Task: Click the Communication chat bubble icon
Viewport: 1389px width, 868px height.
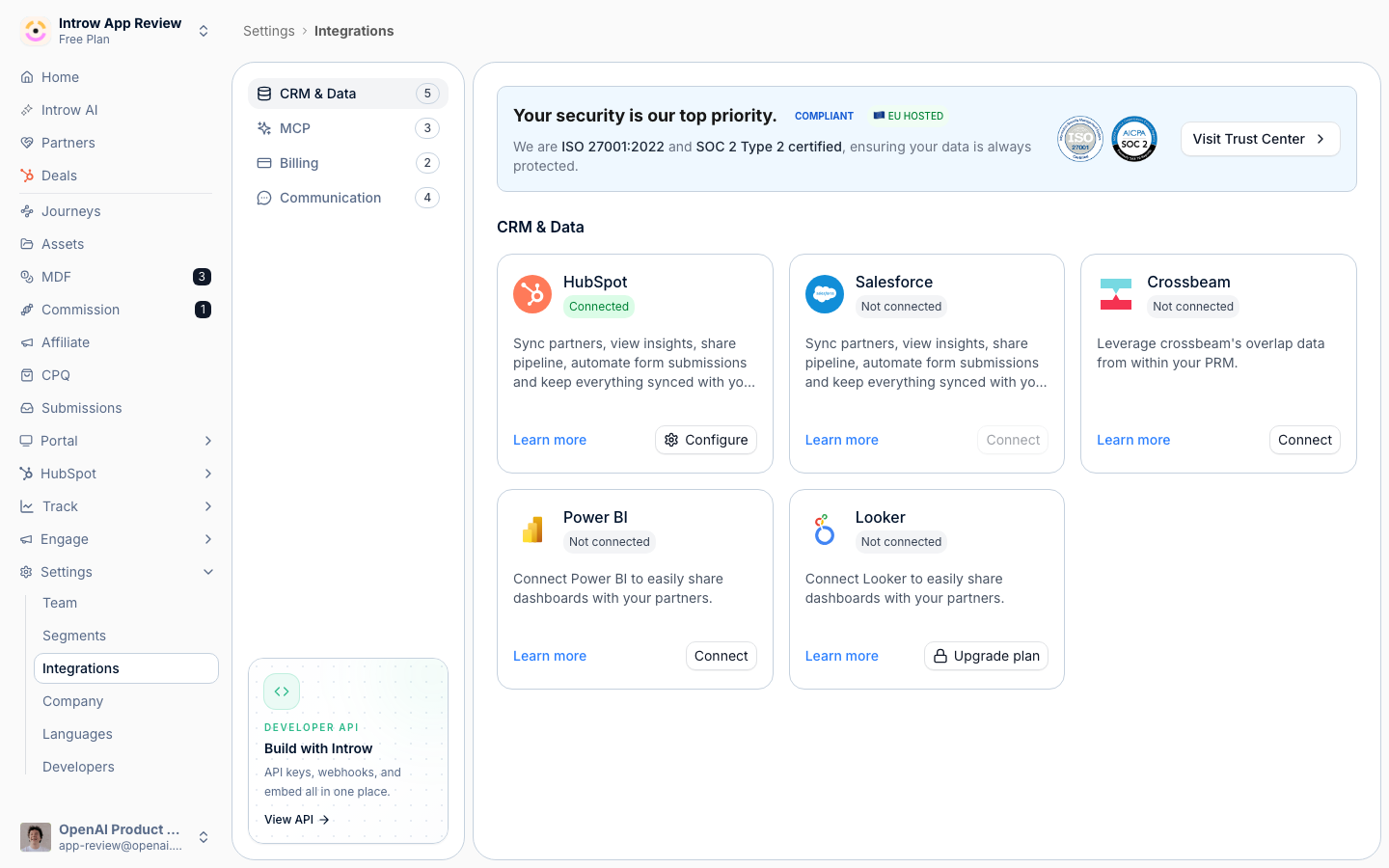Action: [264, 198]
